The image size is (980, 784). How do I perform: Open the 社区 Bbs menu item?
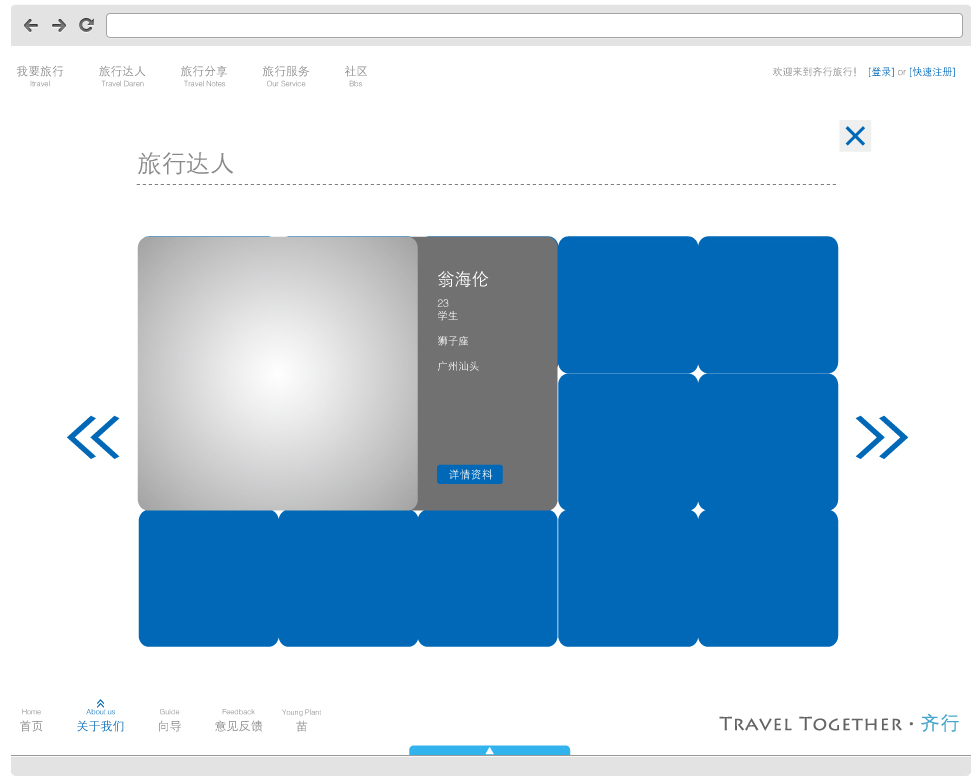[356, 75]
